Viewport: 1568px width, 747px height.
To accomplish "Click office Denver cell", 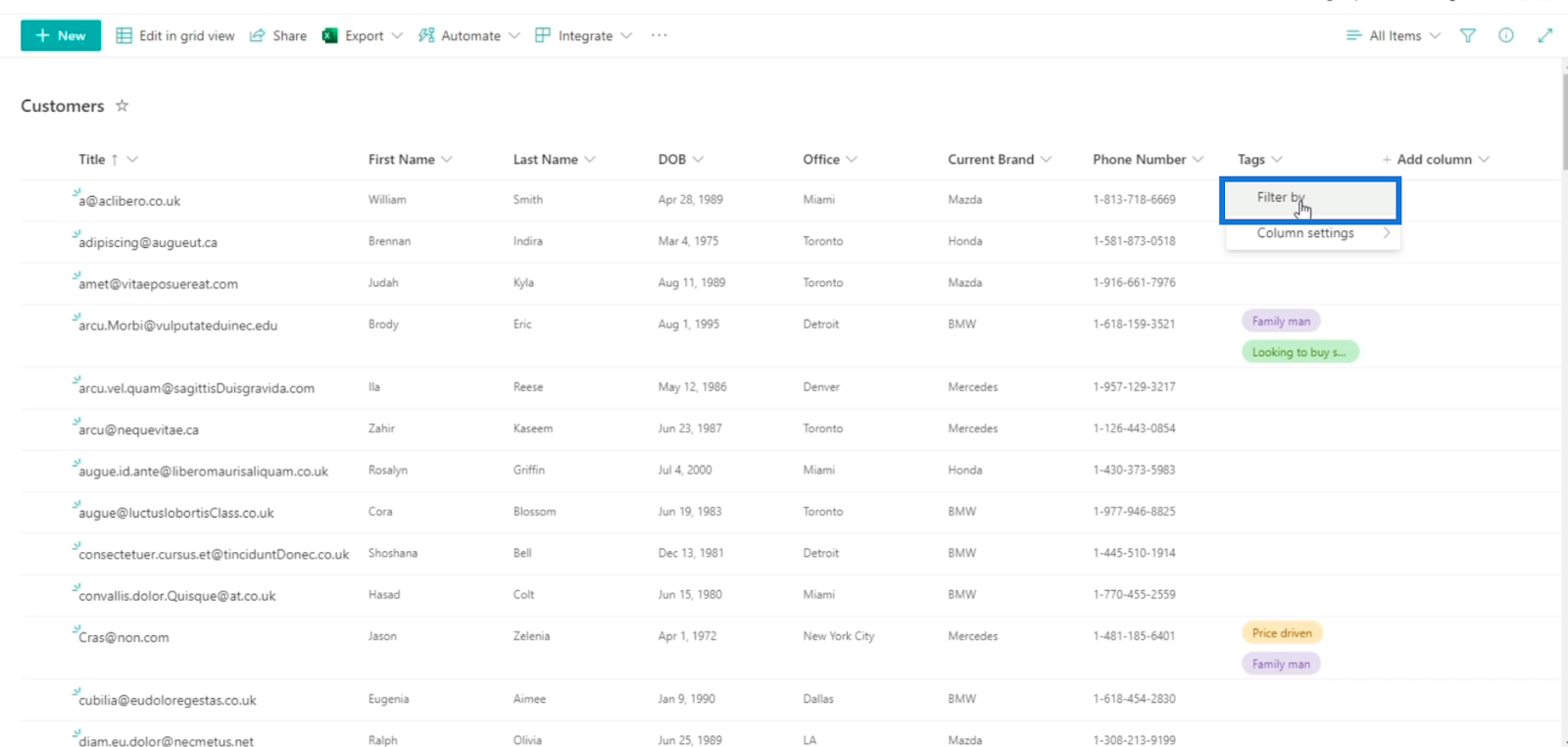I will click(x=821, y=387).
